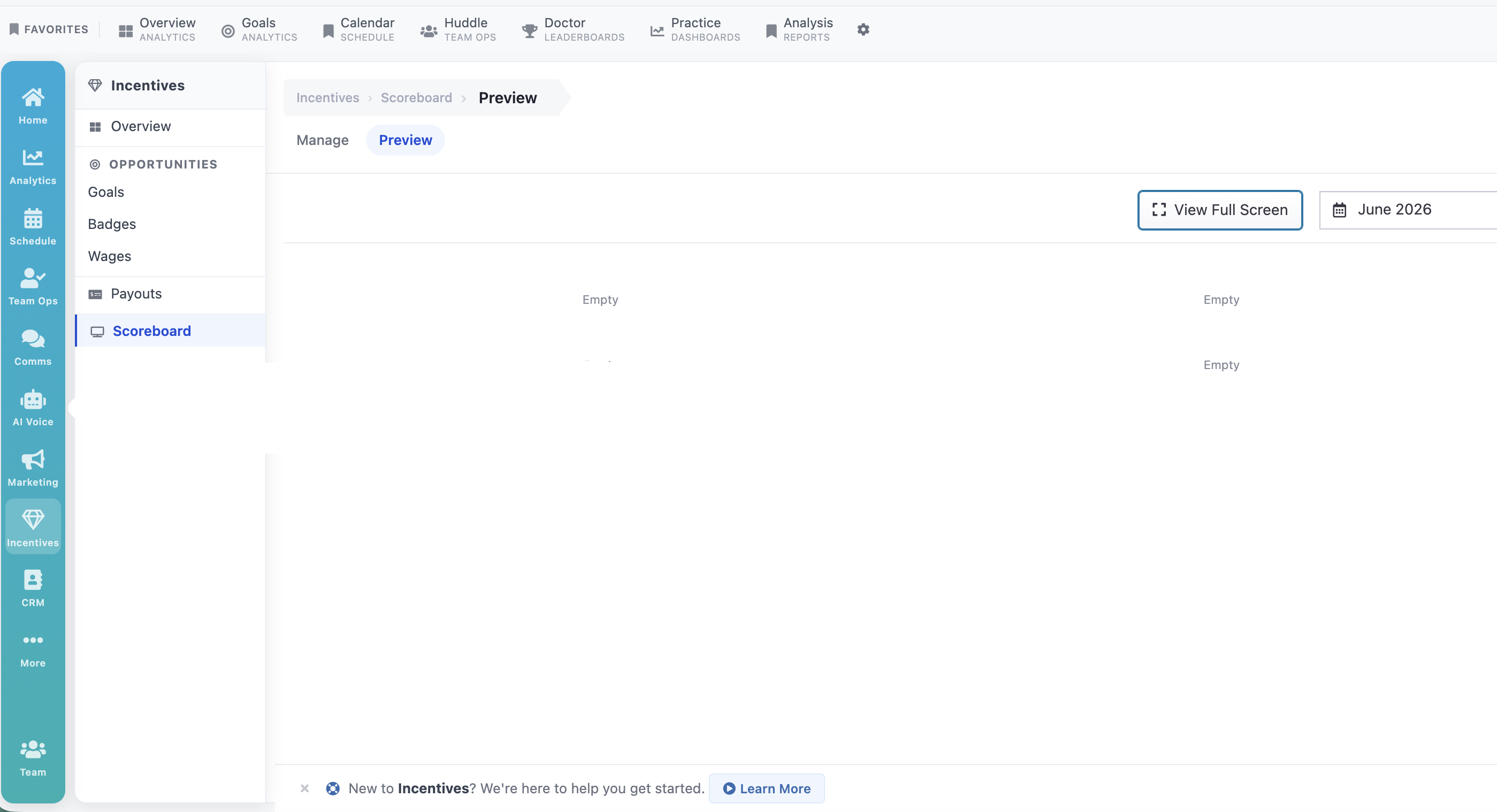Image resolution: width=1497 pixels, height=812 pixels.
Task: Click the Learn More button
Action: pos(767,788)
